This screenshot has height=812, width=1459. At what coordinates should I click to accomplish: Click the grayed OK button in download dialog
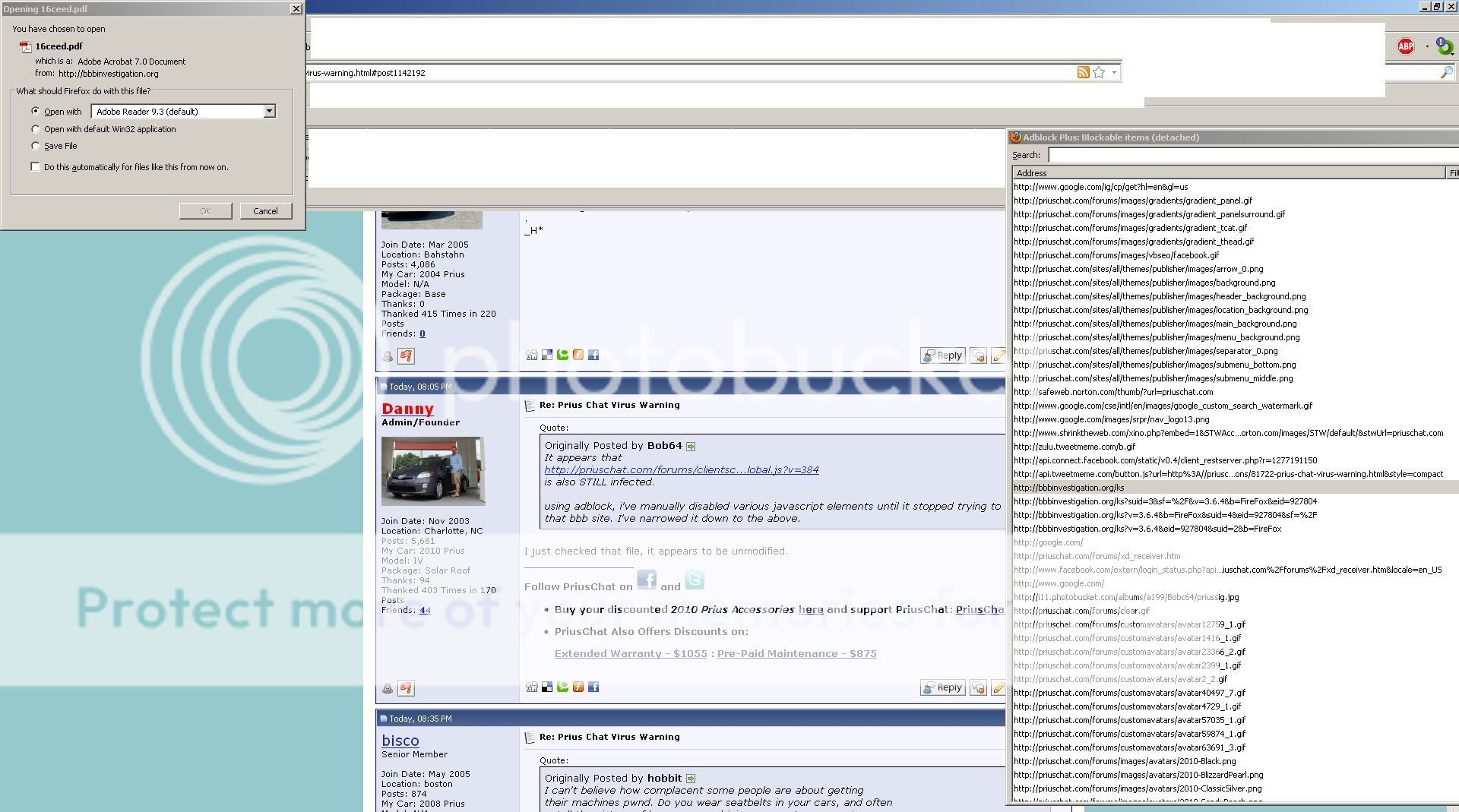(x=205, y=211)
